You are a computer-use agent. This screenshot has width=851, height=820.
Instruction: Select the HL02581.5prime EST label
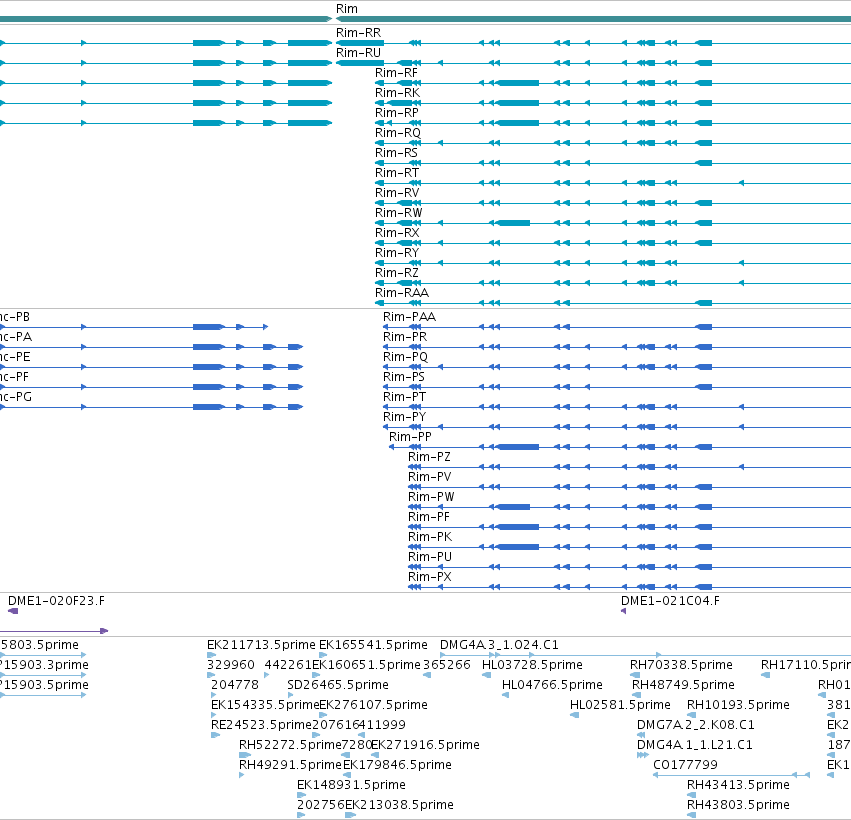[620, 705]
